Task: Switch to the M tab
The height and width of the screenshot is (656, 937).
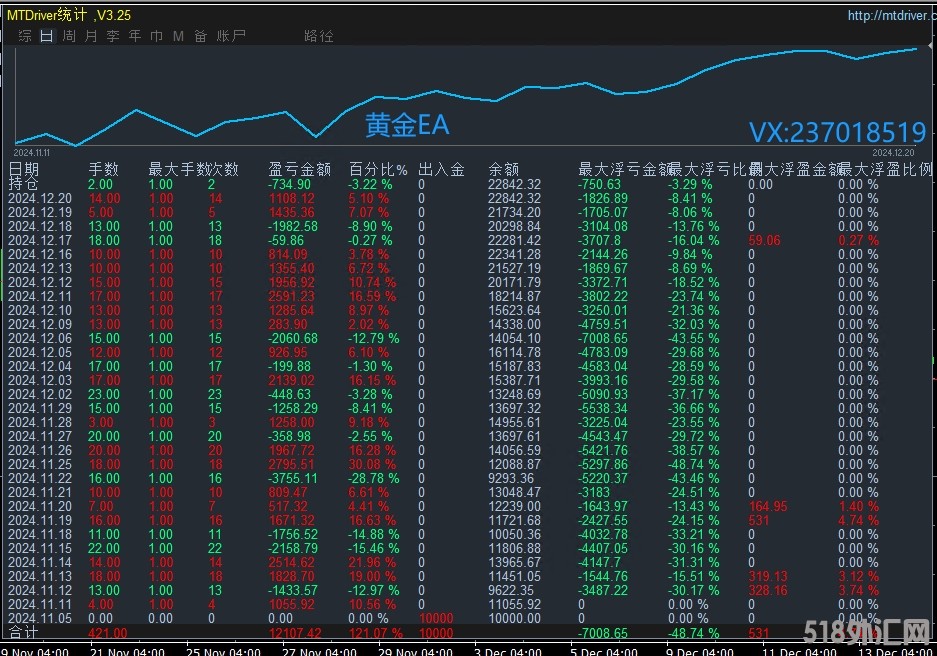Action: pos(178,36)
